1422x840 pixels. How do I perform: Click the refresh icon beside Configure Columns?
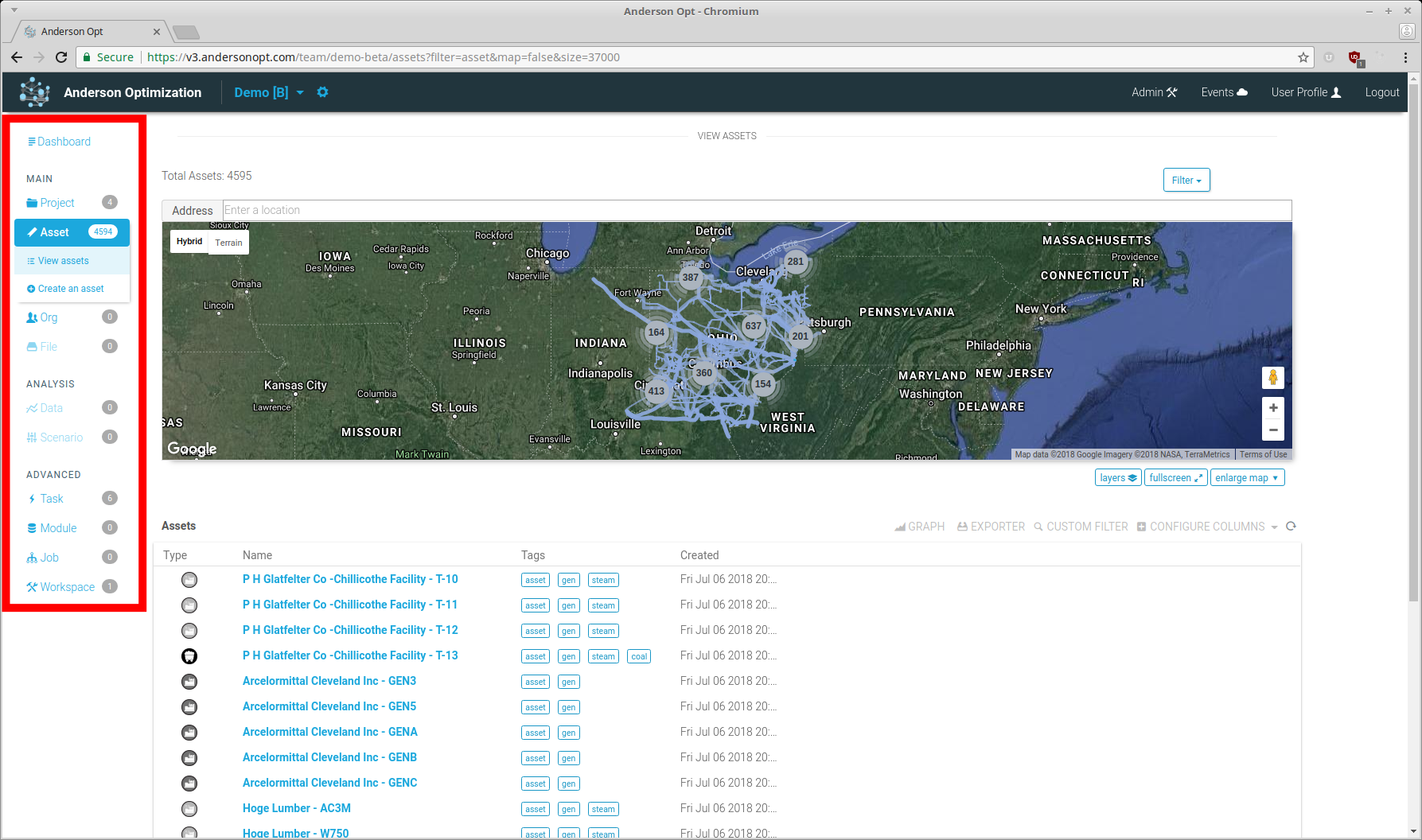click(1291, 527)
